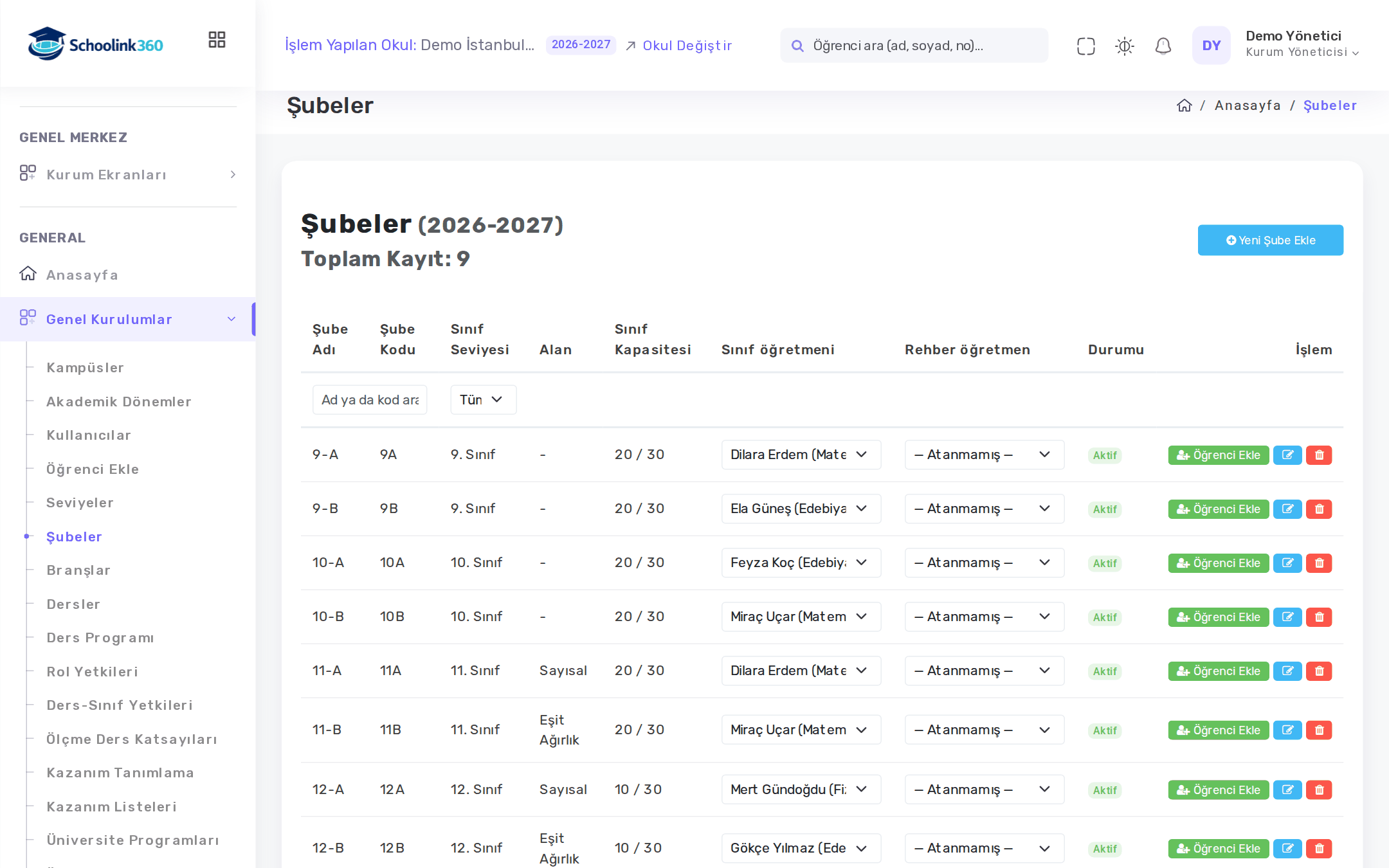Edit section 10-A with pencil icon
This screenshot has height=868, width=1389.
click(x=1287, y=563)
